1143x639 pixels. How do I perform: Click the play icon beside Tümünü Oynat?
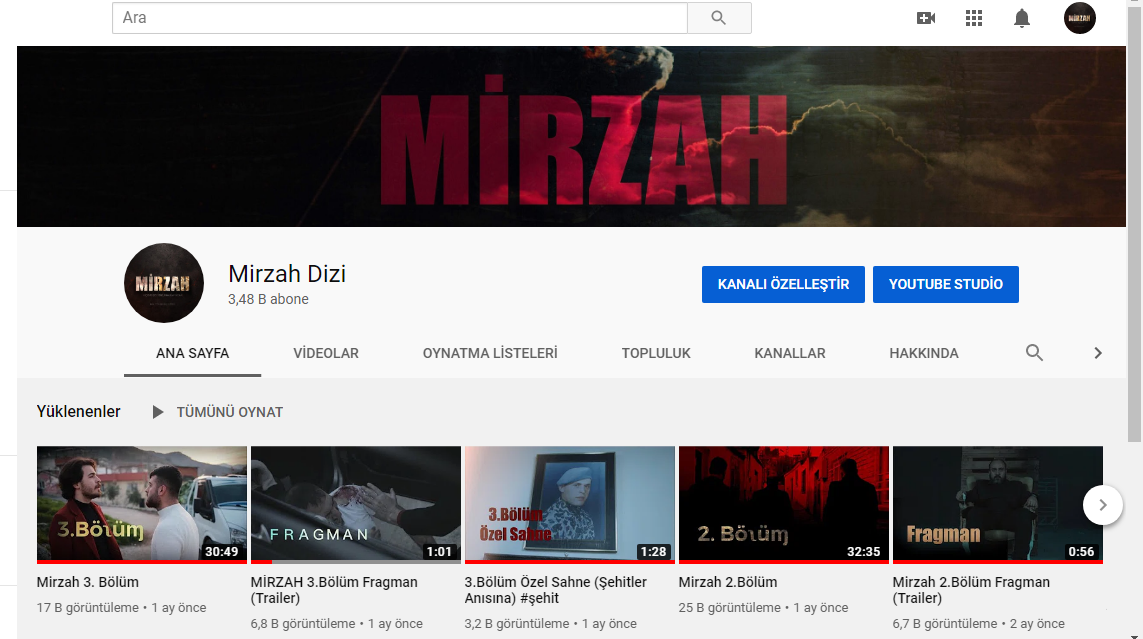(x=157, y=412)
